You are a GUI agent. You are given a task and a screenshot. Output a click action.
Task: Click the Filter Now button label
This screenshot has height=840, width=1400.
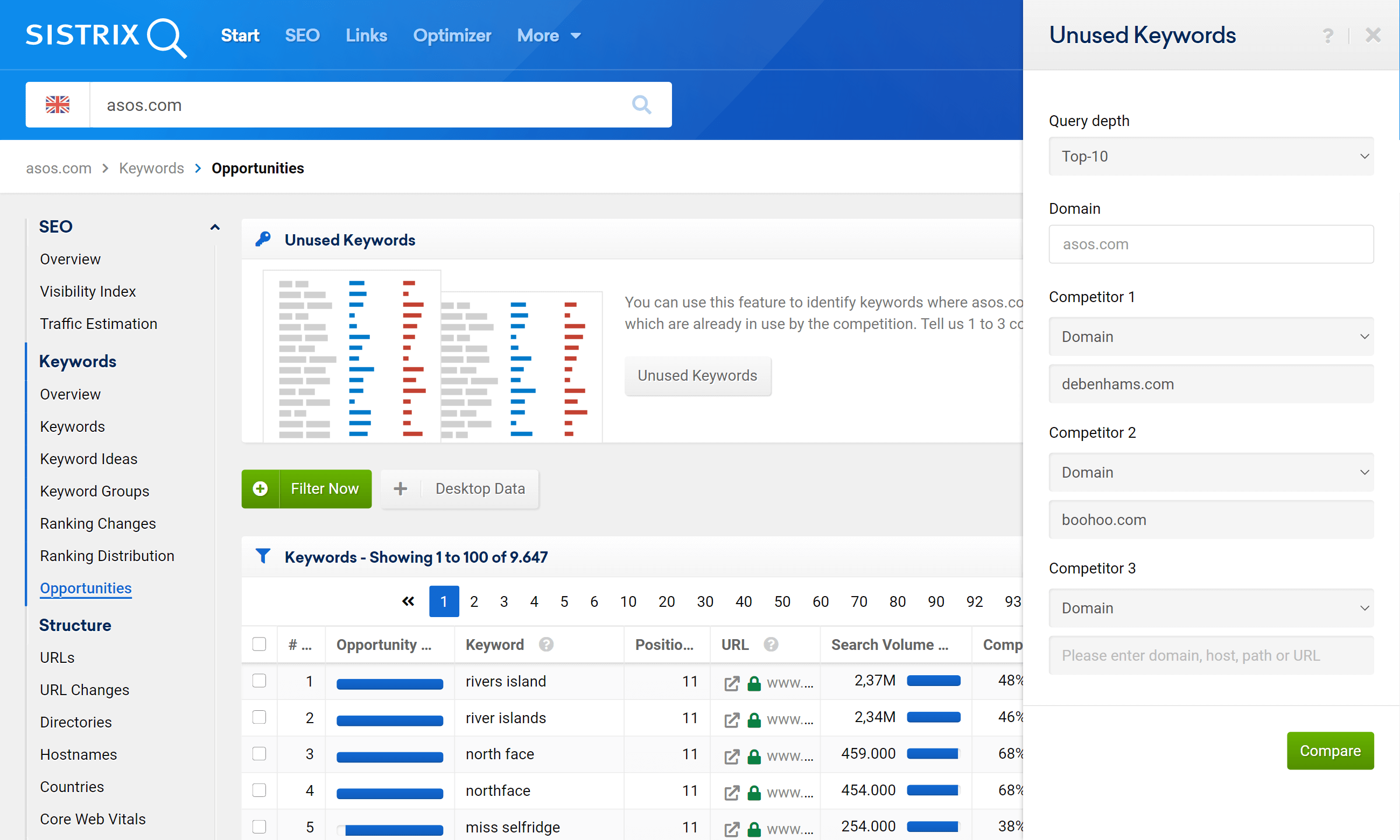point(325,488)
